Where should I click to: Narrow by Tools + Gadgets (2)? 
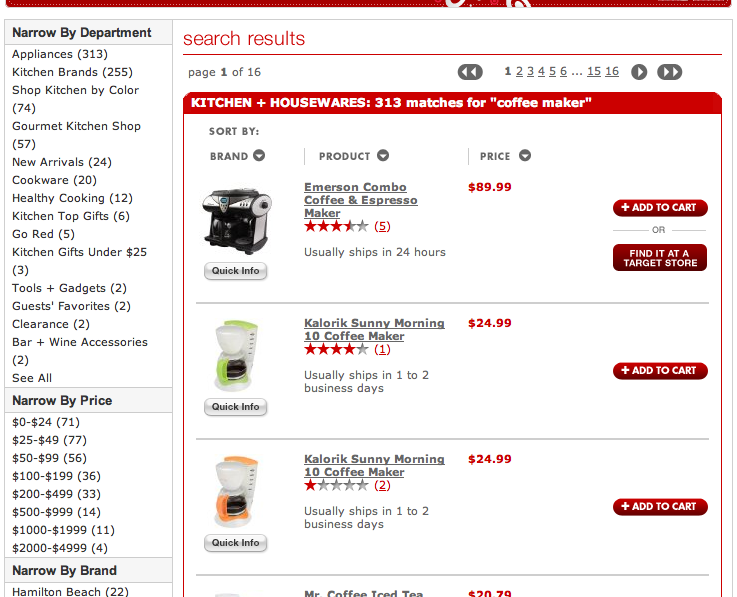[70, 288]
